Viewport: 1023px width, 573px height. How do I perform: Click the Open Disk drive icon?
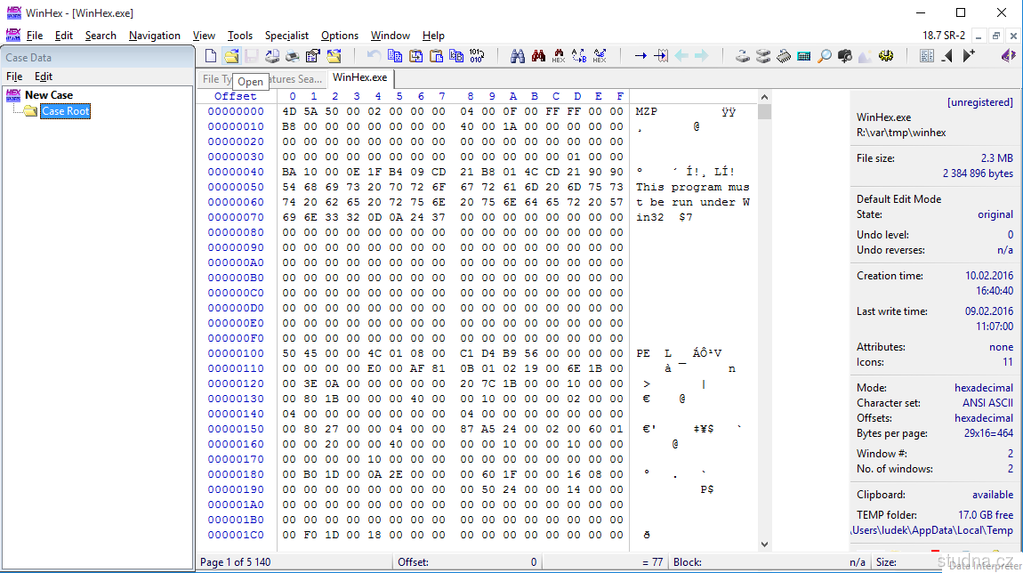[742, 56]
